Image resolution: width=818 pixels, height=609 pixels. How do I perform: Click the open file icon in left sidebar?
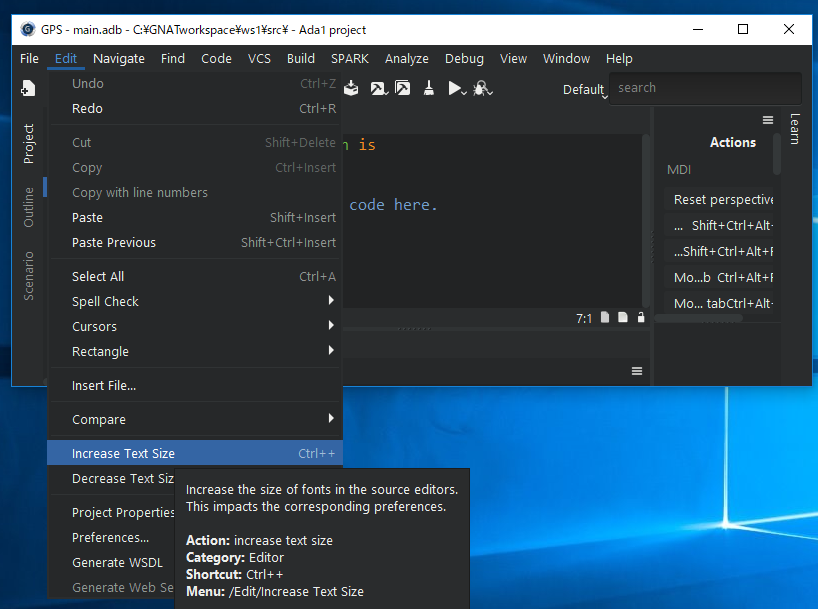coord(27,89)
